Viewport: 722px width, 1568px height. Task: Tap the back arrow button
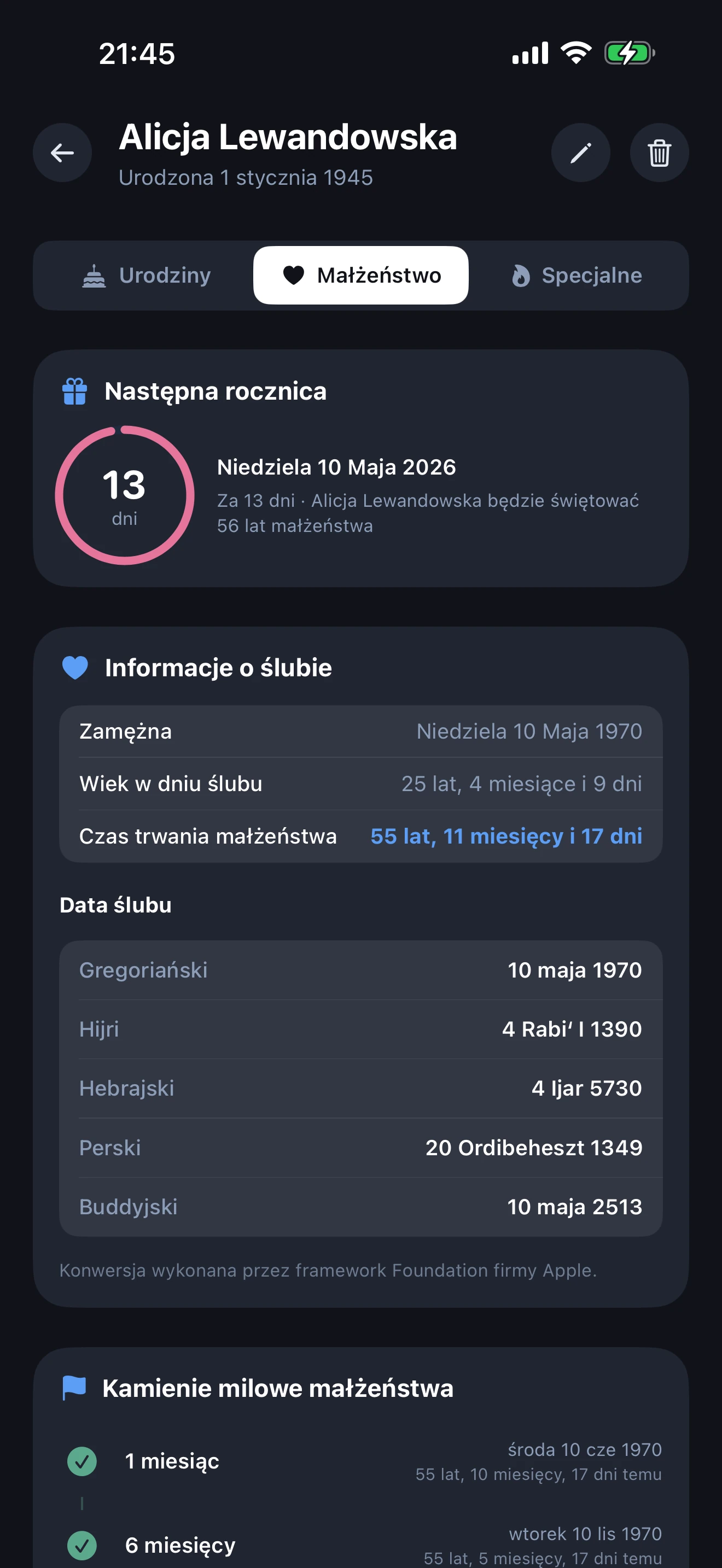(x=62, y=153)
